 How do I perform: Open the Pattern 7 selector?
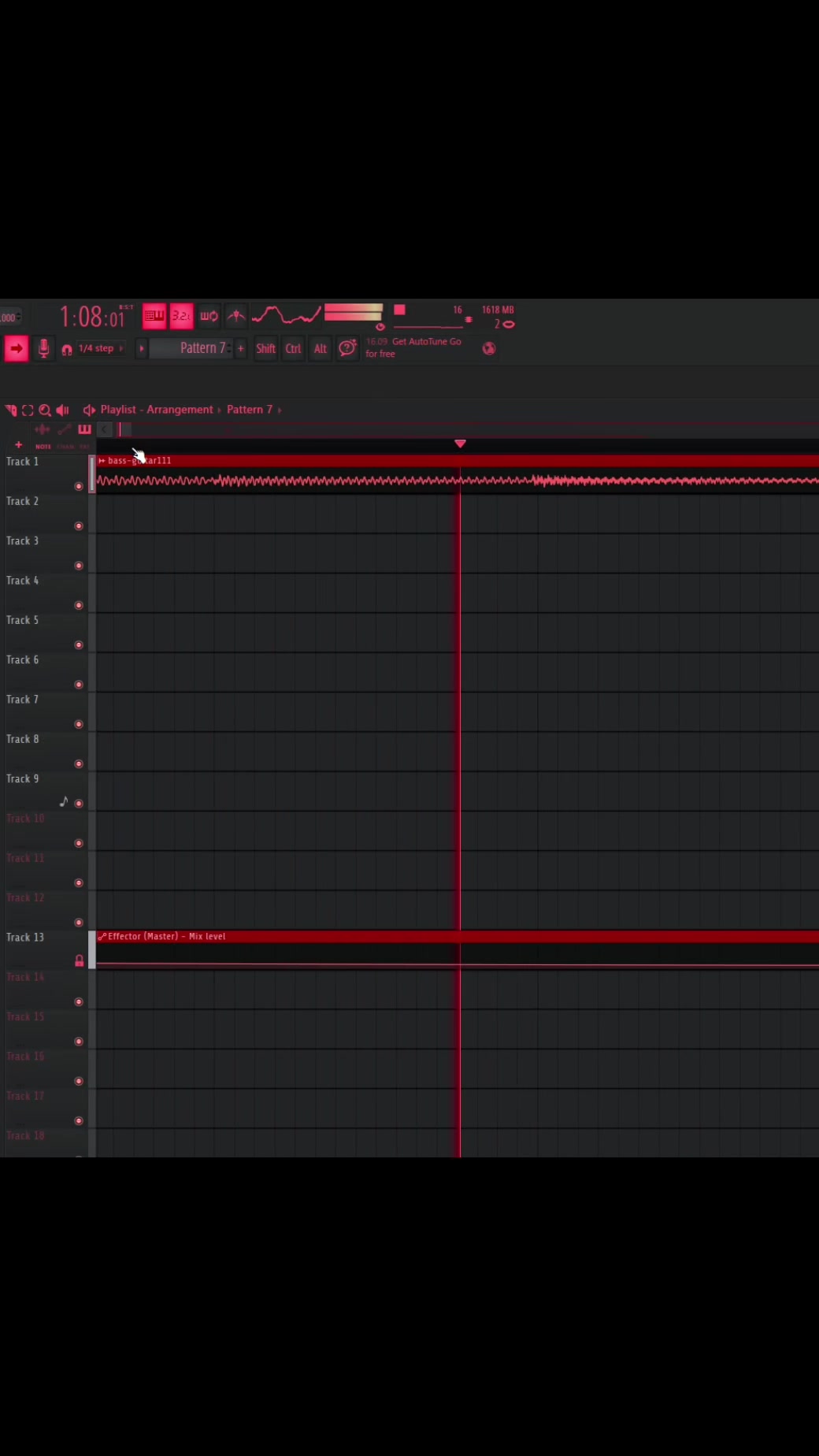click(191, 348)
